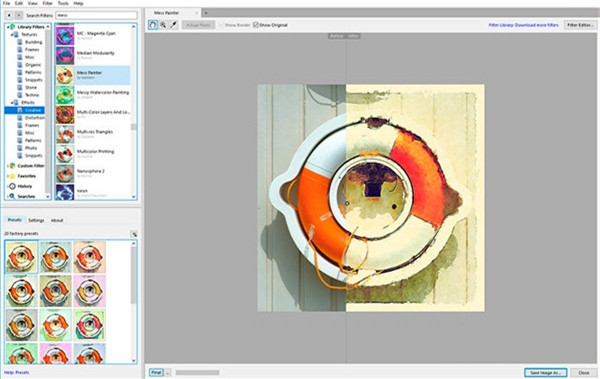600x379 pixels.
Task: Select the Creative effects category
Action: click(x=24, y=110)
